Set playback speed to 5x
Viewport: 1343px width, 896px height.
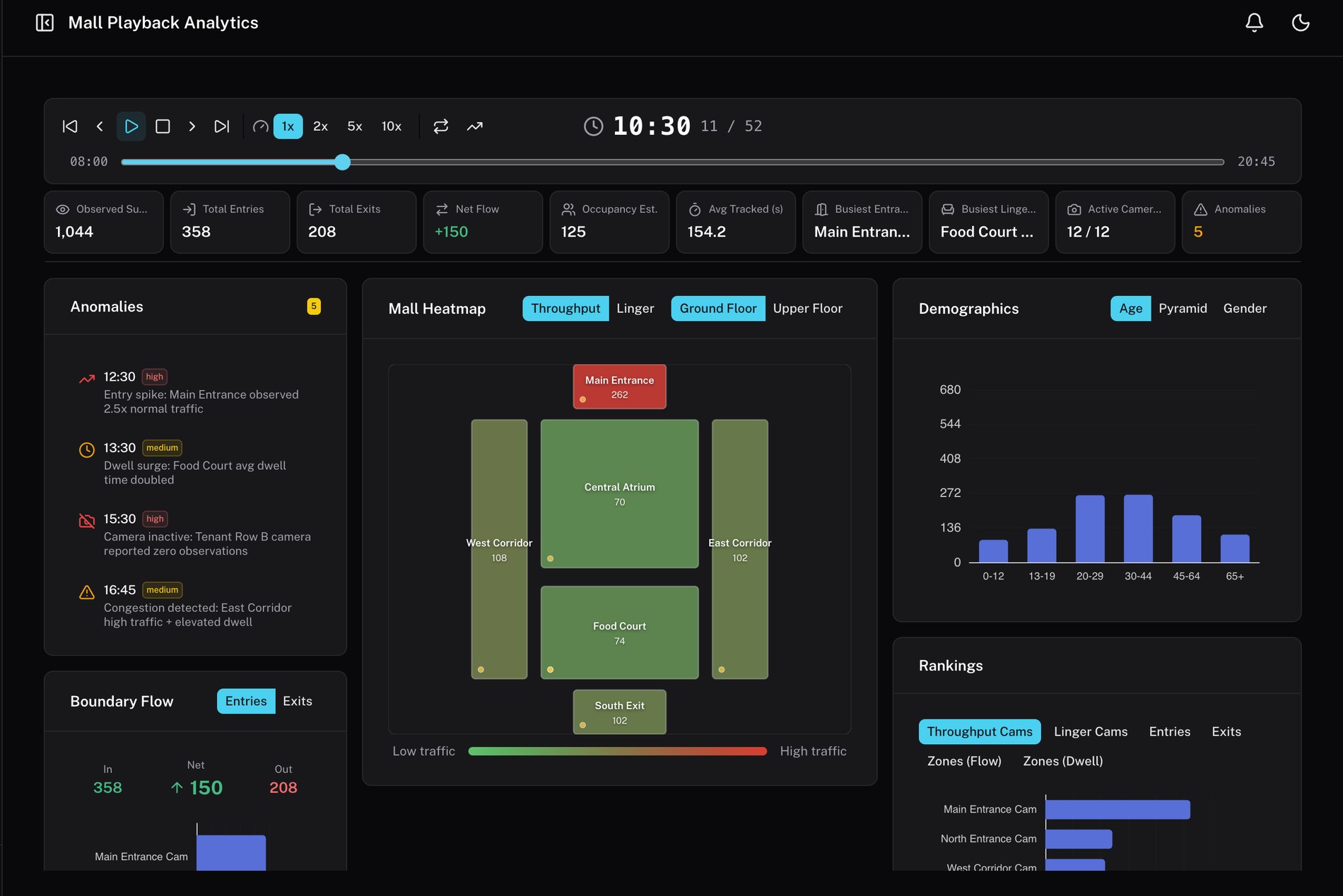click(355, 126)
